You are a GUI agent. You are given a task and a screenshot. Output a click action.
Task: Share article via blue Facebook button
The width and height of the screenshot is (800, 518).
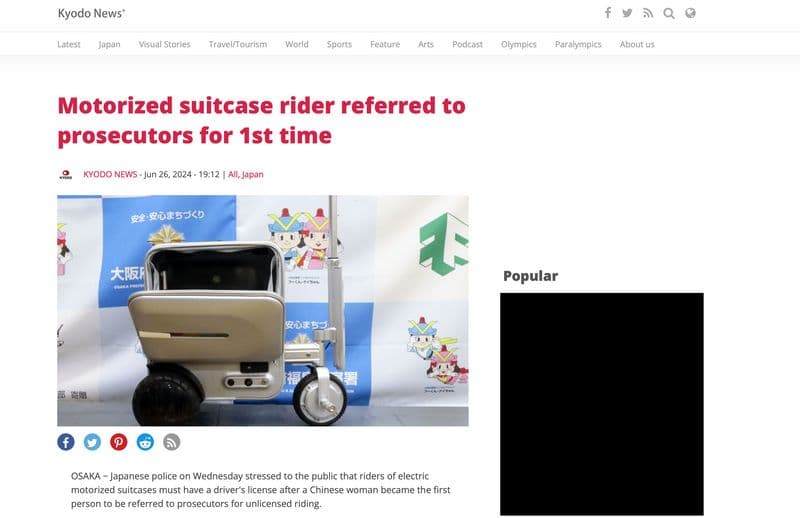pos(66,442)
